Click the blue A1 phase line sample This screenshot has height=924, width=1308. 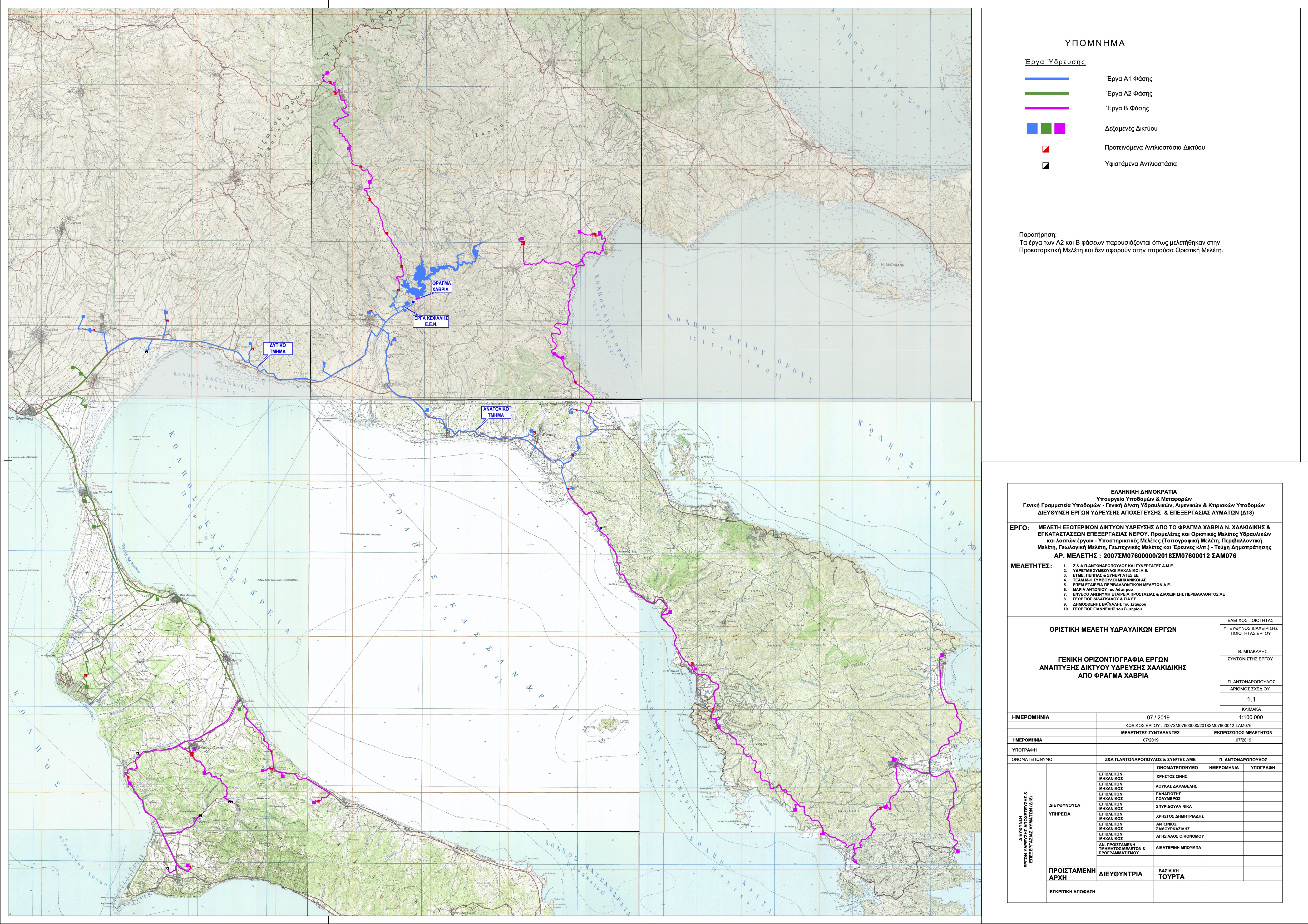click(x=1047, y=79)
